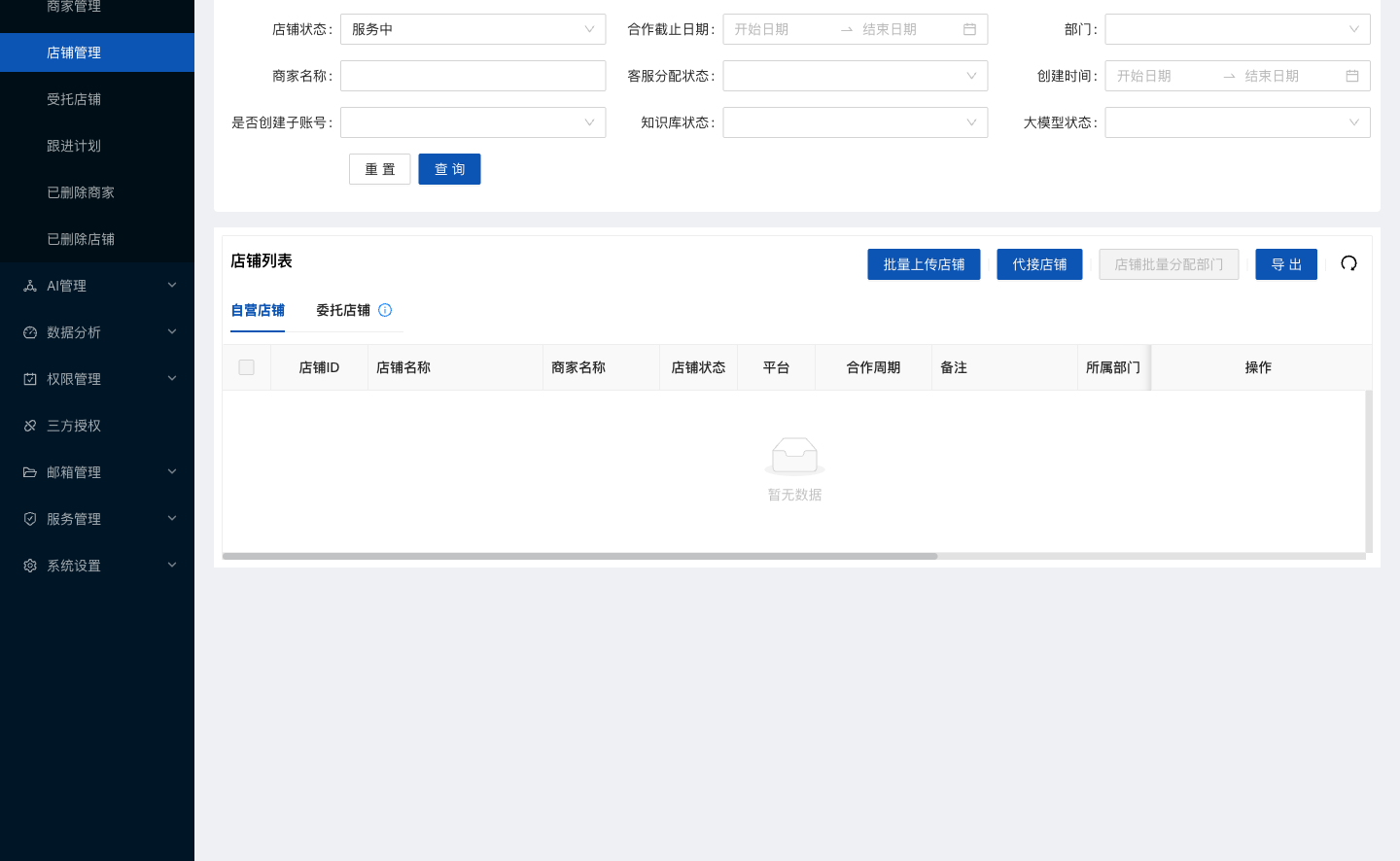Click the 商家名称 column header in table
Image resolution: width=1400 pixels, height=861 pixels.
(601, 367)
